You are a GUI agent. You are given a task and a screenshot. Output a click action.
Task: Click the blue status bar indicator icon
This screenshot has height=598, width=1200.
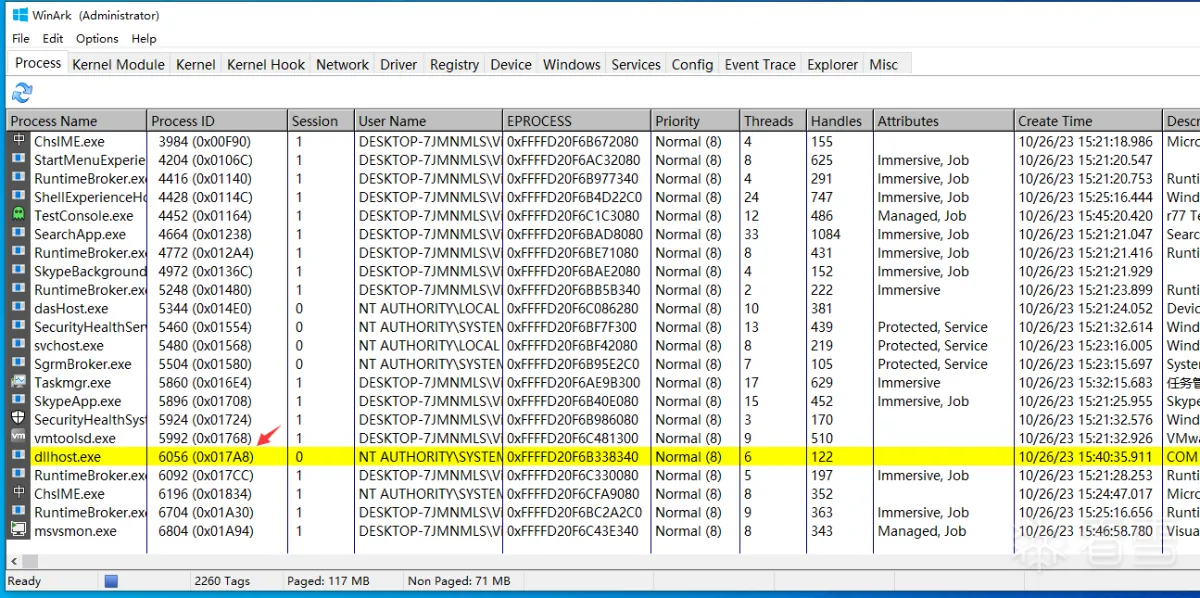pyautogui.click(x=112, y=581)
